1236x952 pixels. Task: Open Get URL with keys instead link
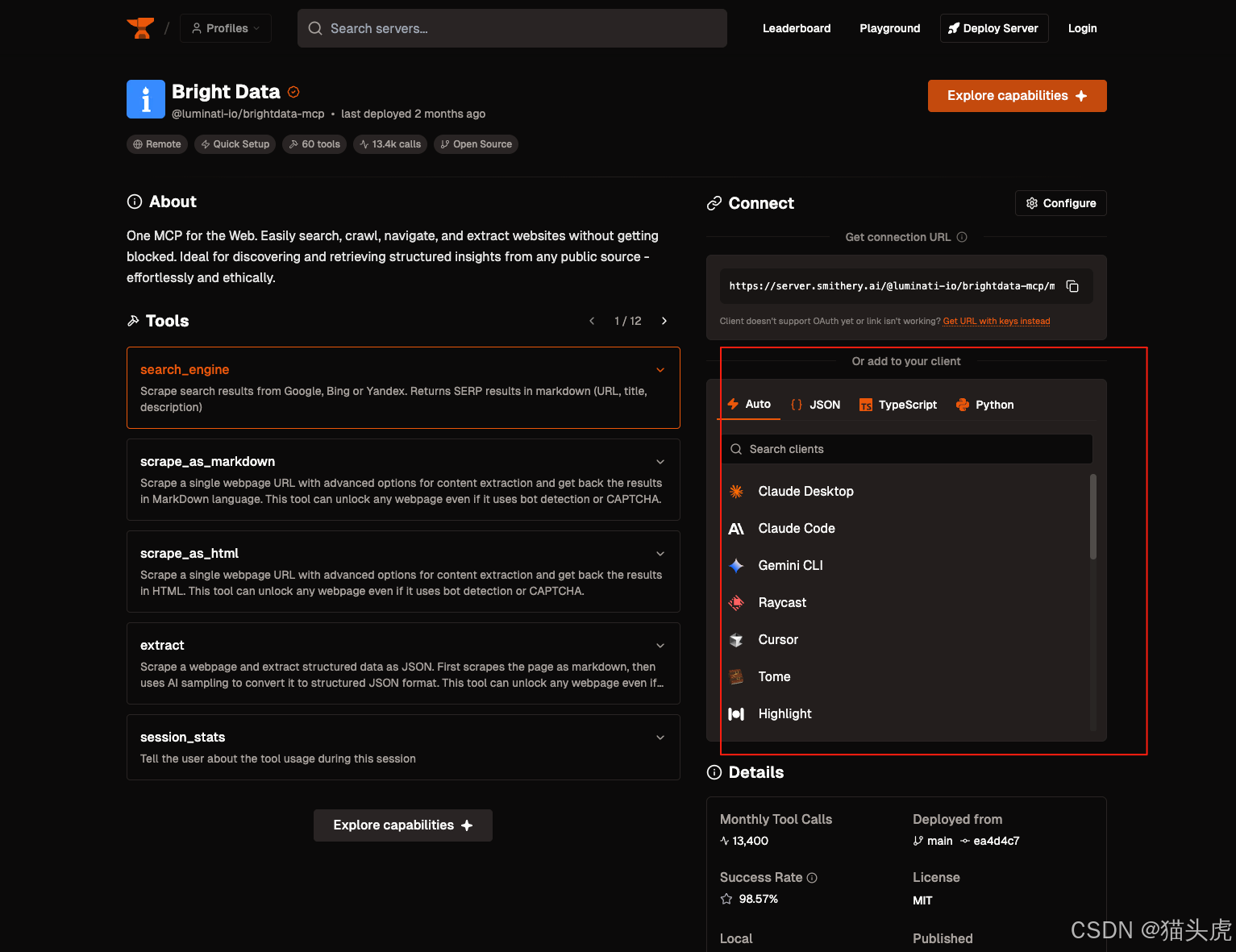pos(996,321)
